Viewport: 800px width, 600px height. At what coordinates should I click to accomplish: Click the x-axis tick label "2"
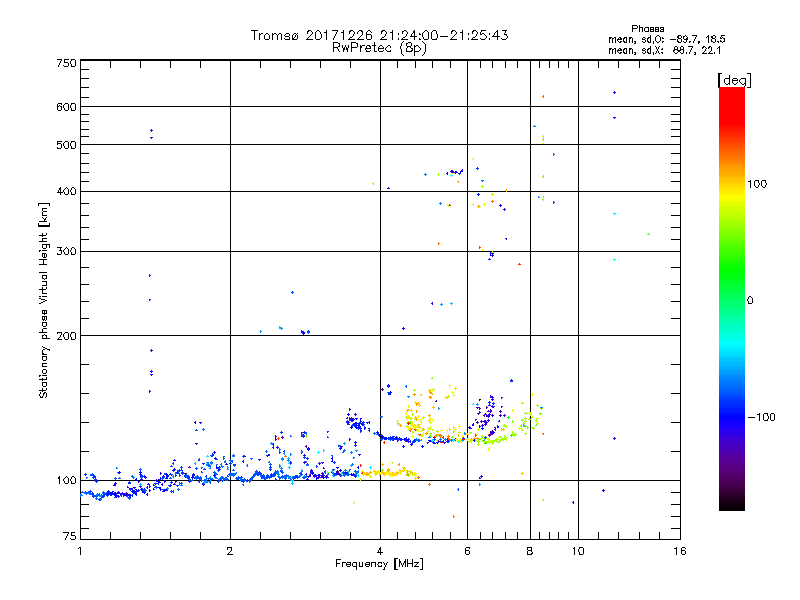click(x=230, y=551)
